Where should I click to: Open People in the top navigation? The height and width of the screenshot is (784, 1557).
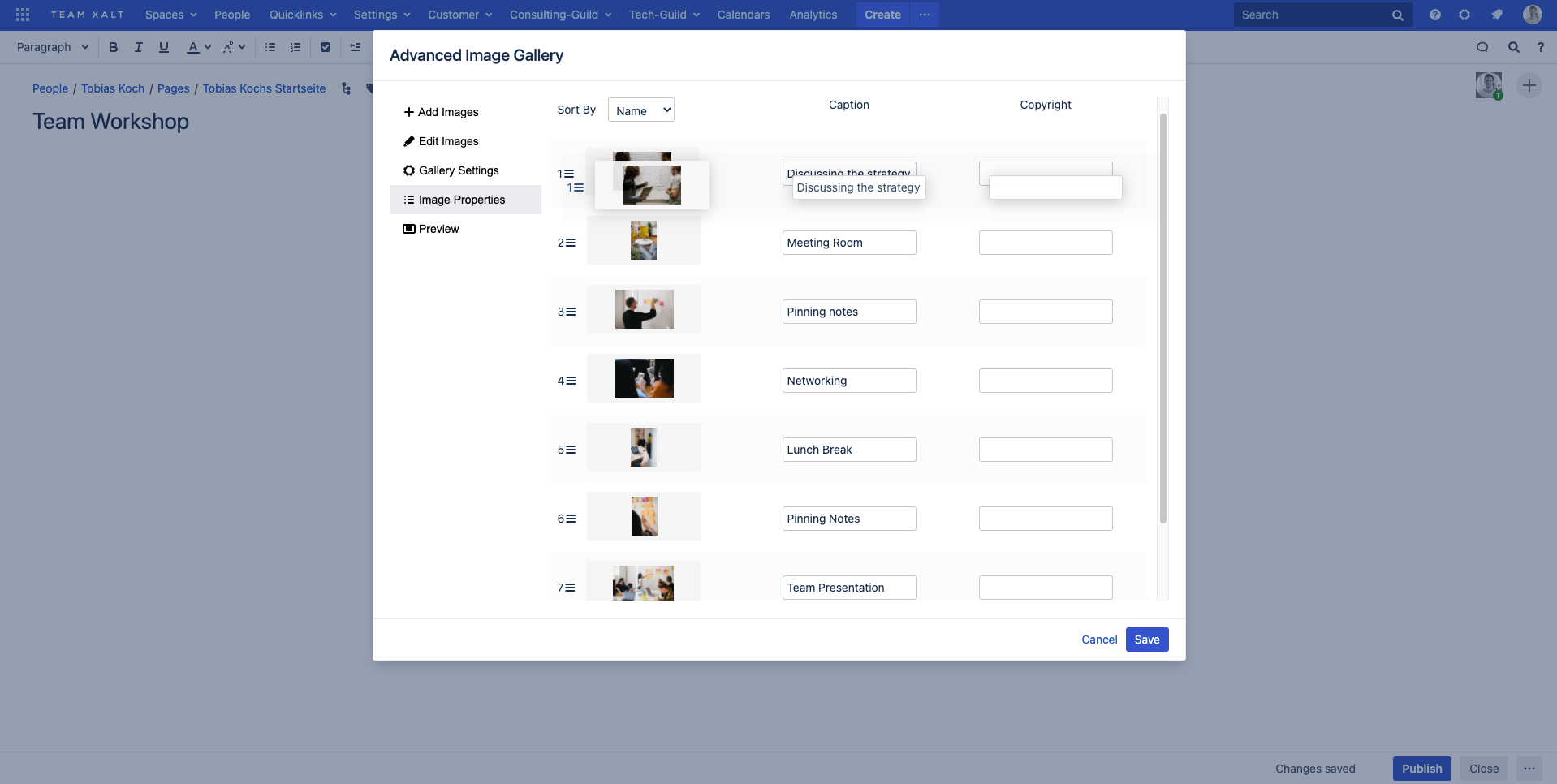coord(232,15)
